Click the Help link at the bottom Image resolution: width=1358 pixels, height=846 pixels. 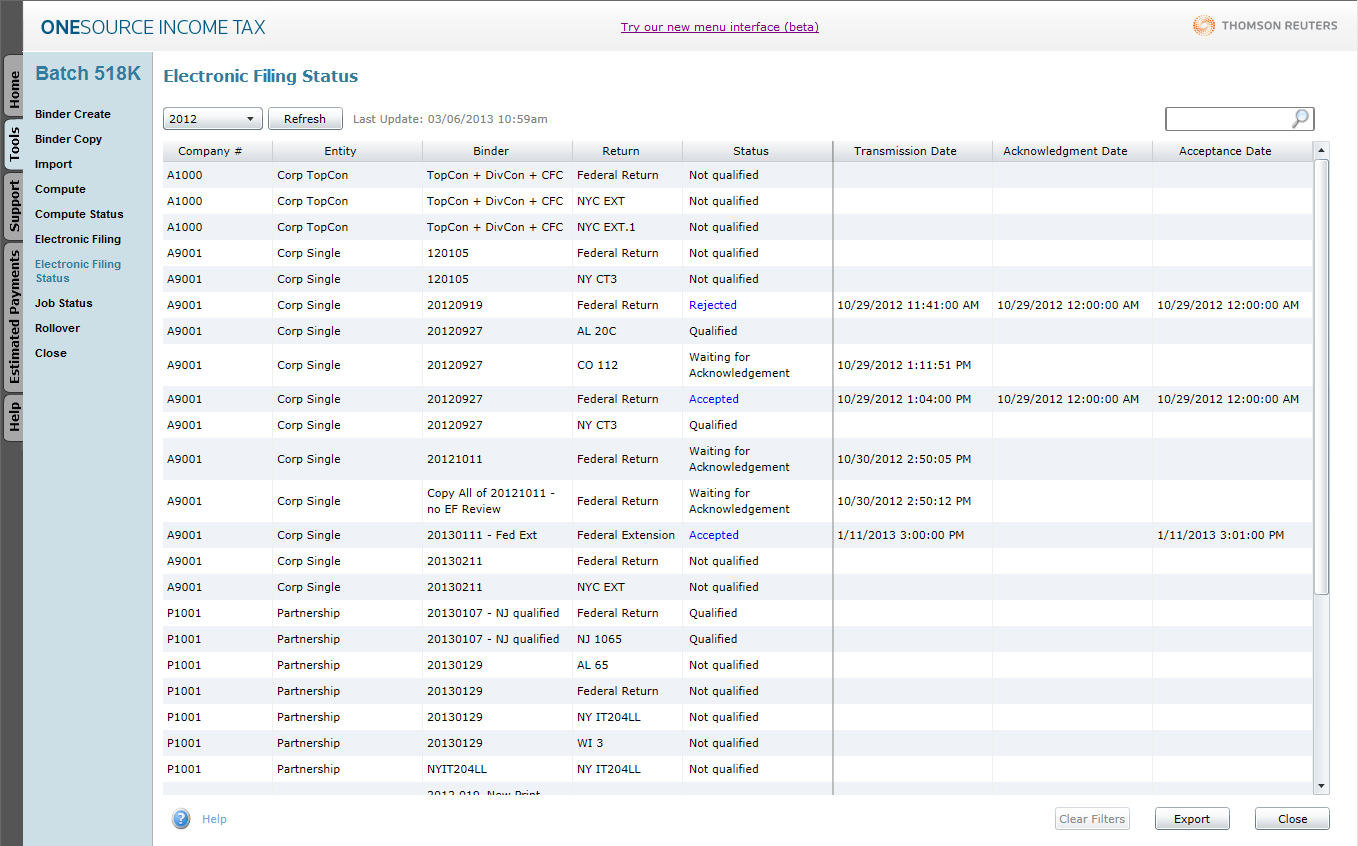click(214, 819)
